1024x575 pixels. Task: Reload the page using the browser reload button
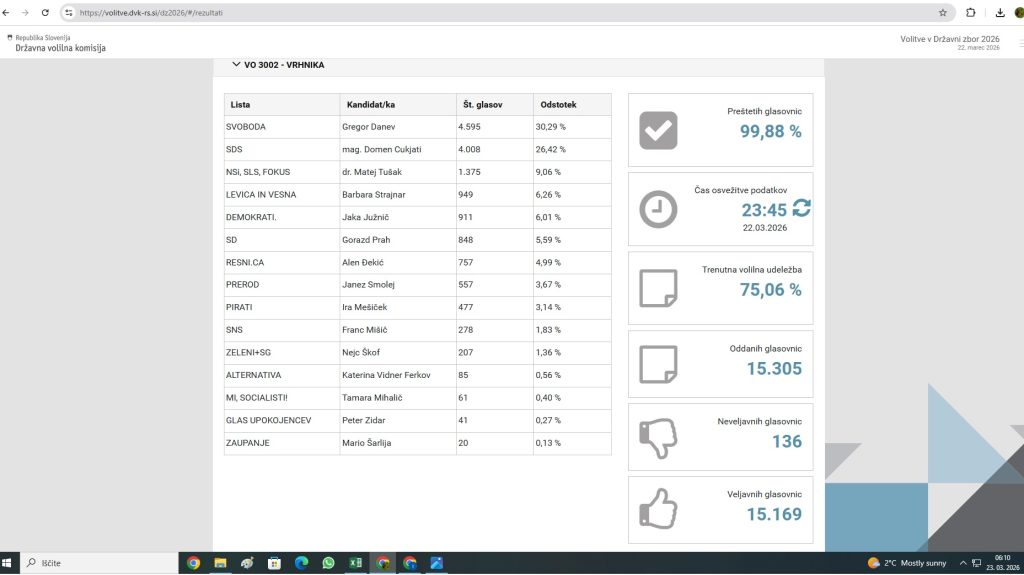tap(45, 13)
